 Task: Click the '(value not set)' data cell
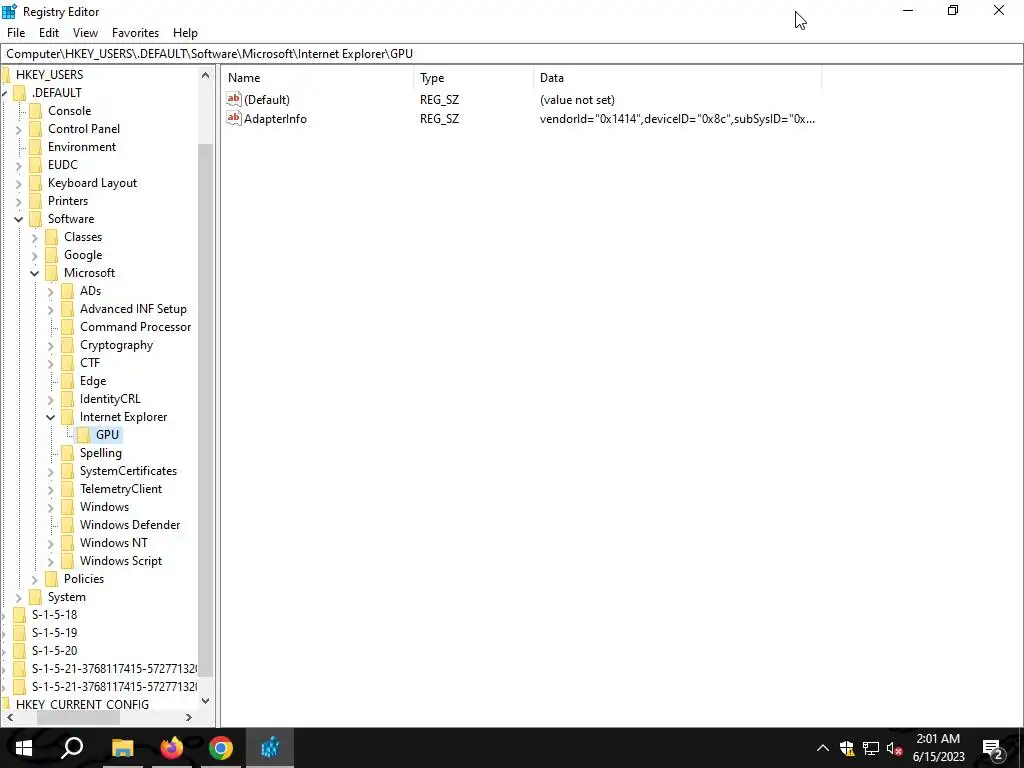coord(577,100)
